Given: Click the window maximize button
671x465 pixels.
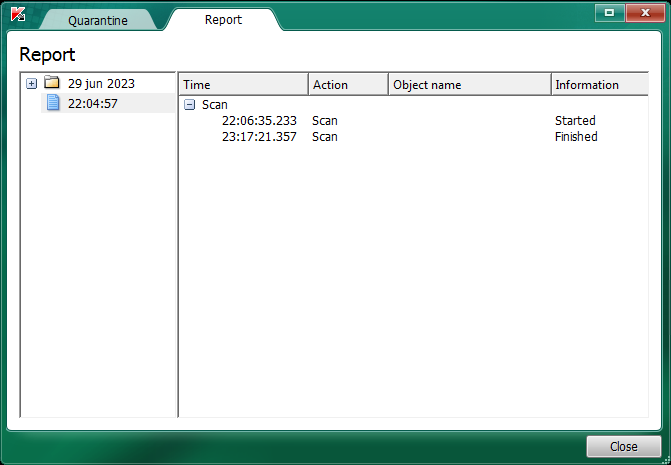Looking at the screenshot, I should [608, 12].
